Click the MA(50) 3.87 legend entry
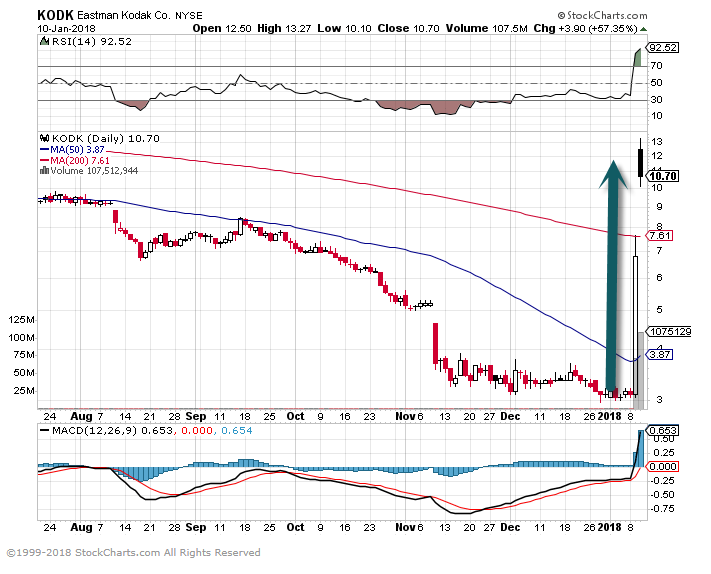The image size is (711, 574). point(77,150)
